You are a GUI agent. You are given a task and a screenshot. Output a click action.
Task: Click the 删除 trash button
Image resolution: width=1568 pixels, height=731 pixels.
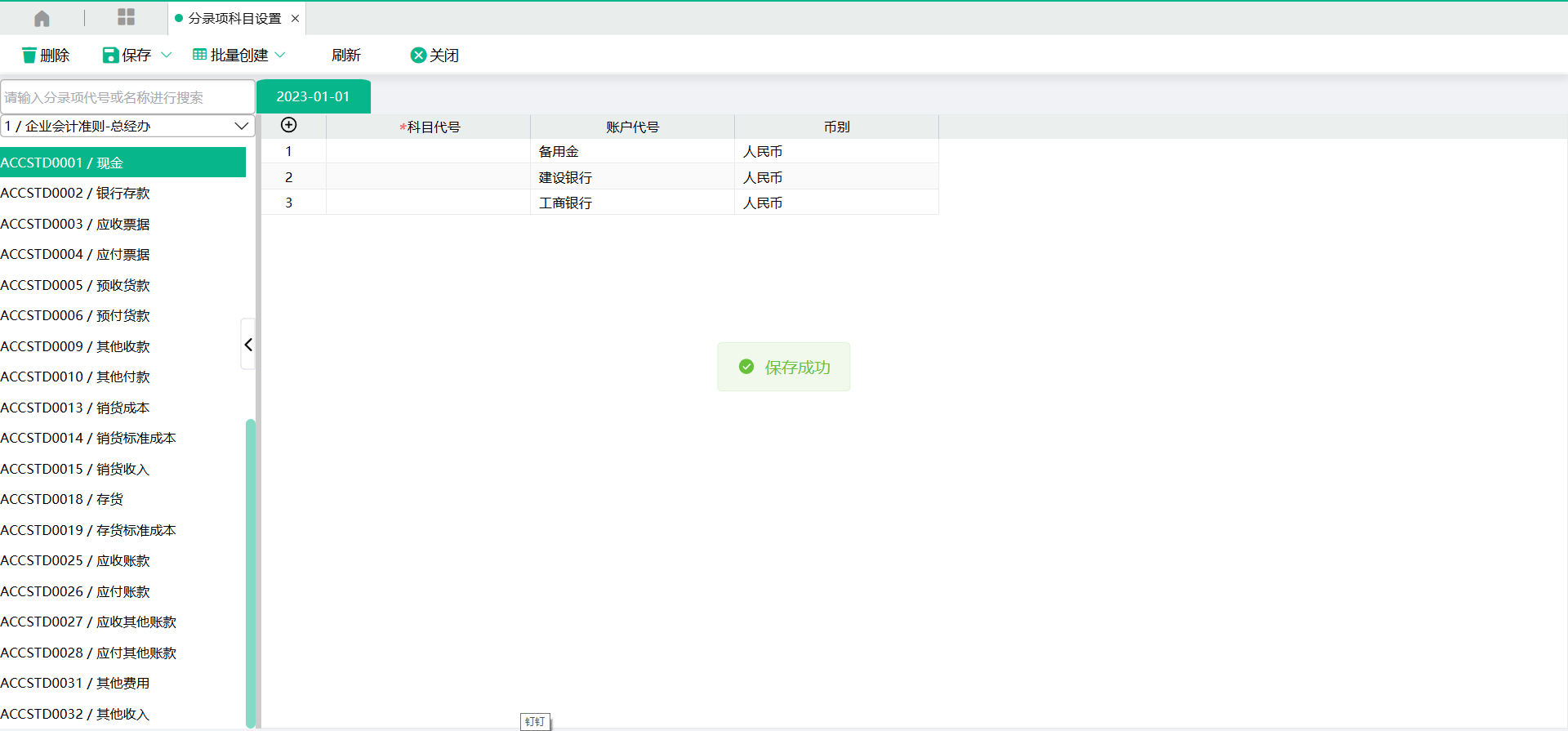click(x=46, y=55)
